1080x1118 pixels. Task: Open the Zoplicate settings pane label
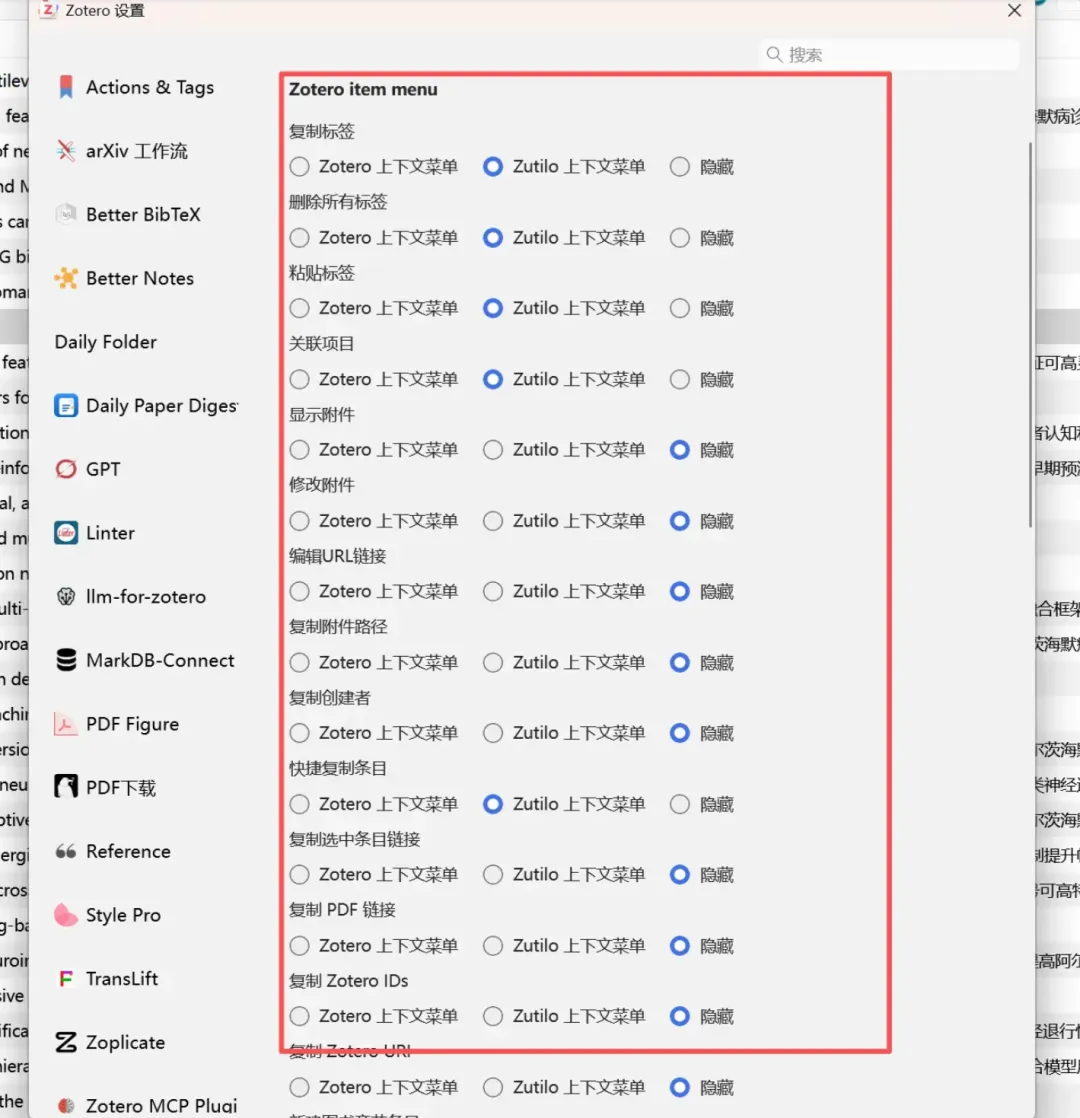[125, 1042]
